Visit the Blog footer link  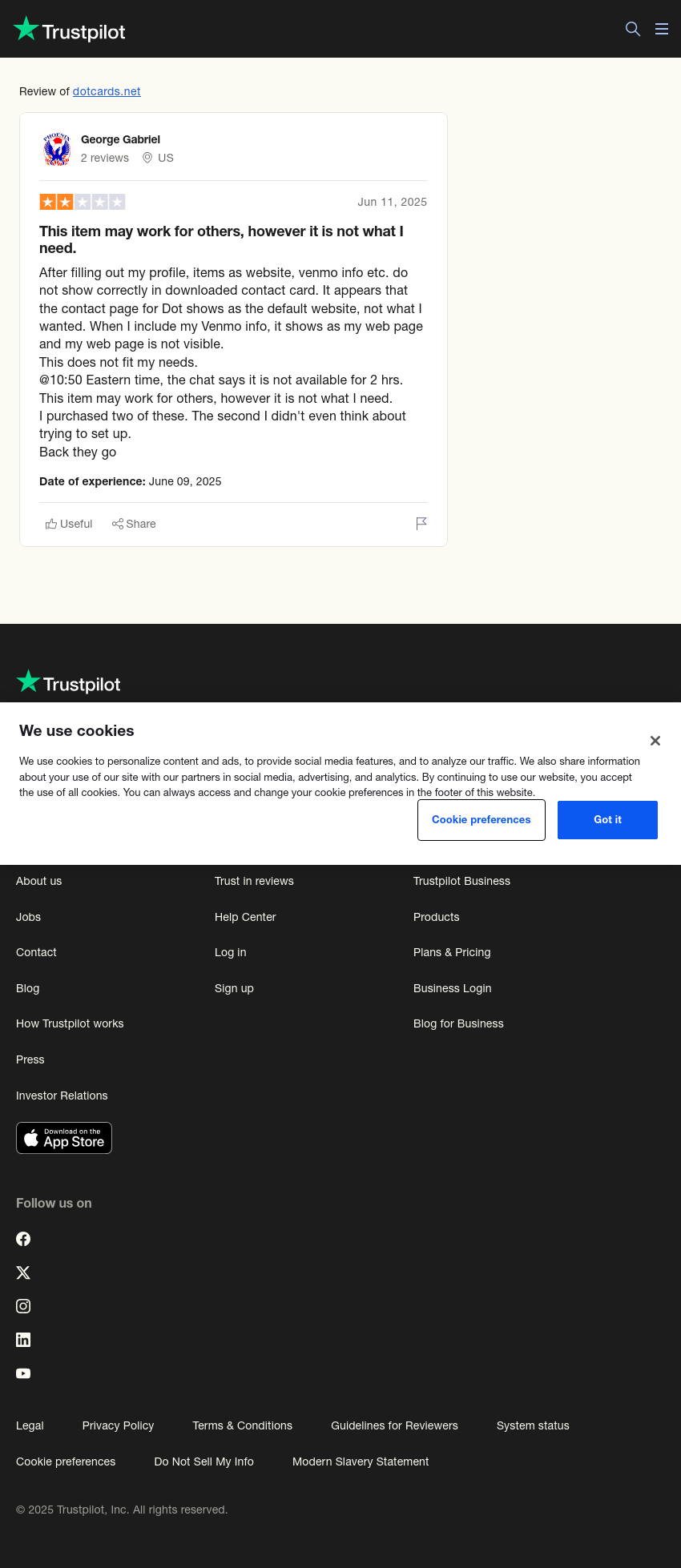click(27, 988)
